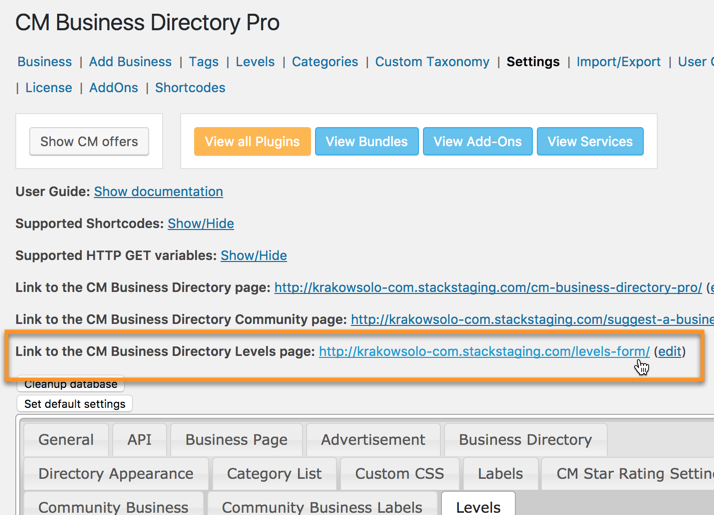Viewport: 714px width, 515px height.
Task: Click the View Add-Ons button
Action: tap(478, 142)
